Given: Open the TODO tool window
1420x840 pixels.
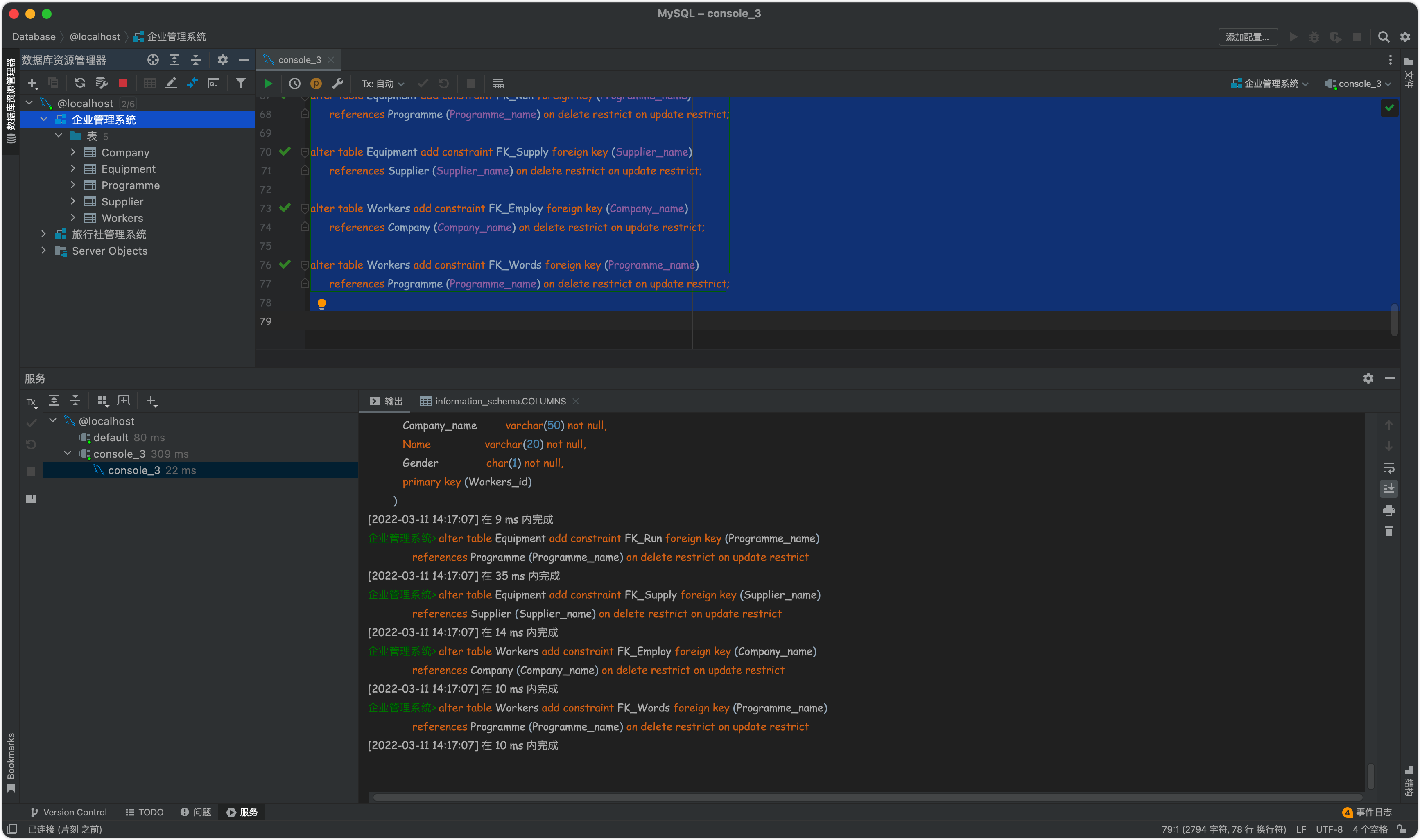Looking at the screenshot, I should click(145, 812).
